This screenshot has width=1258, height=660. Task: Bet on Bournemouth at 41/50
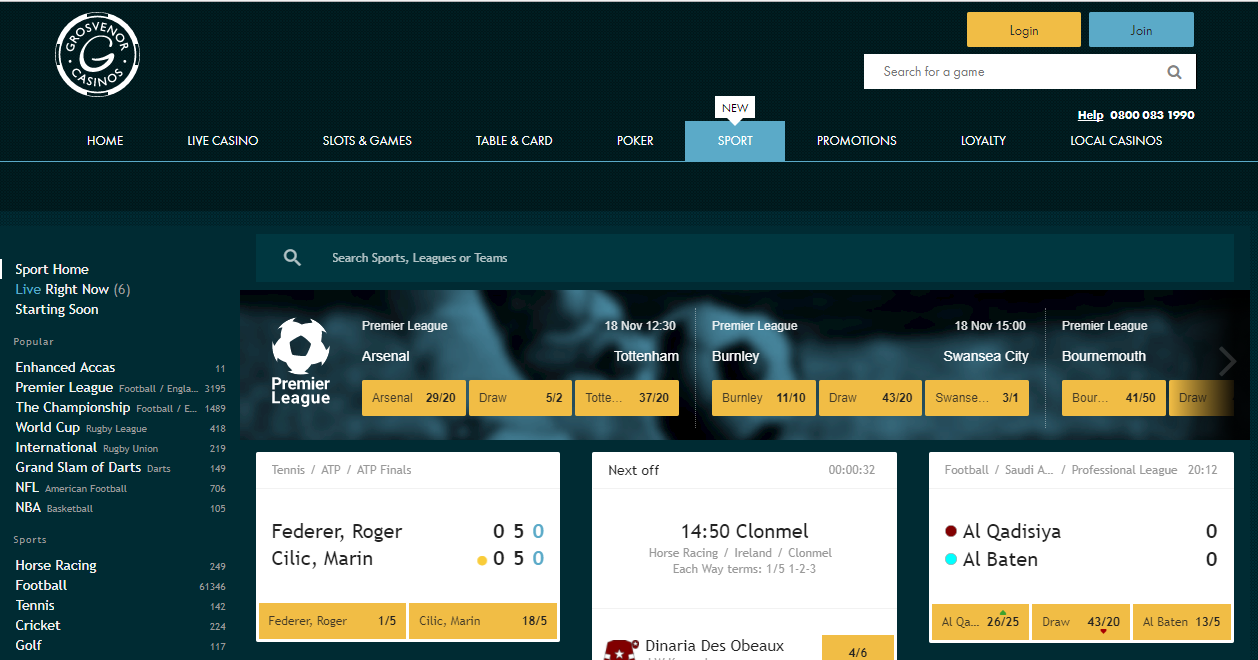pos(1114,398)
